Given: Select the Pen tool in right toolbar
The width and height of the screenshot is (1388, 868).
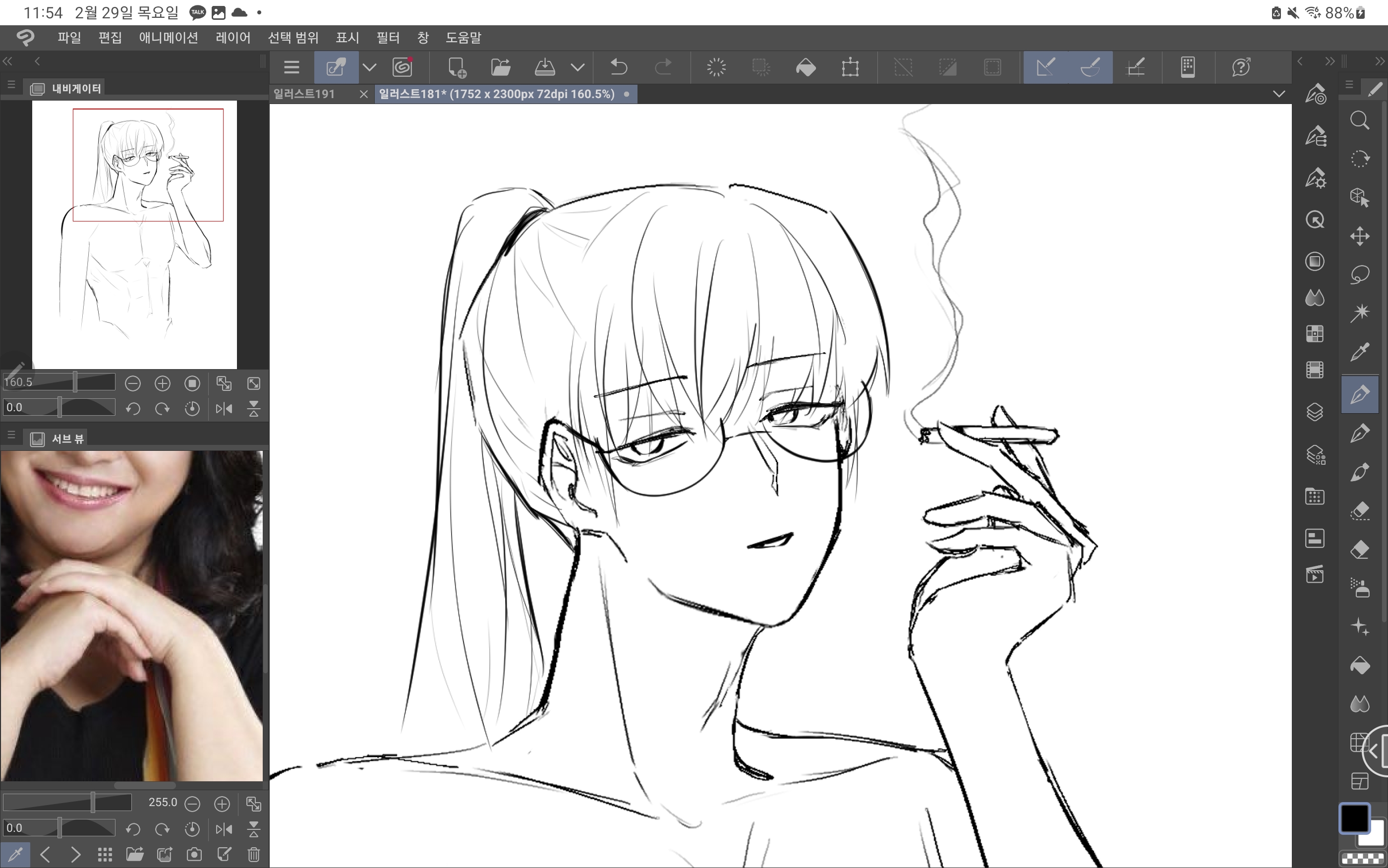Looking at the screenshot, I should click(x=1359, y=394).
